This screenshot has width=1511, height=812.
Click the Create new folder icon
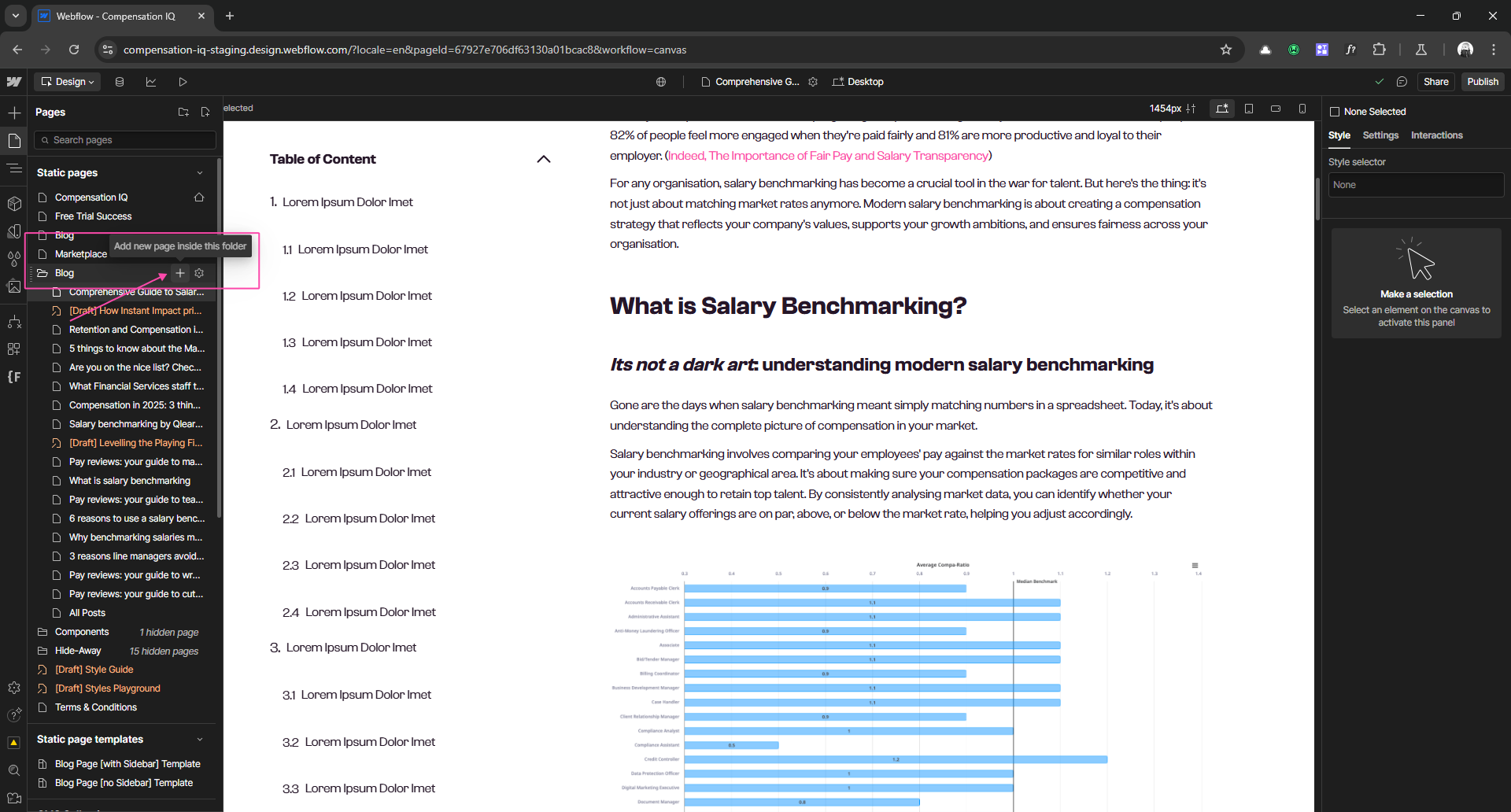(x=183, y=113)
